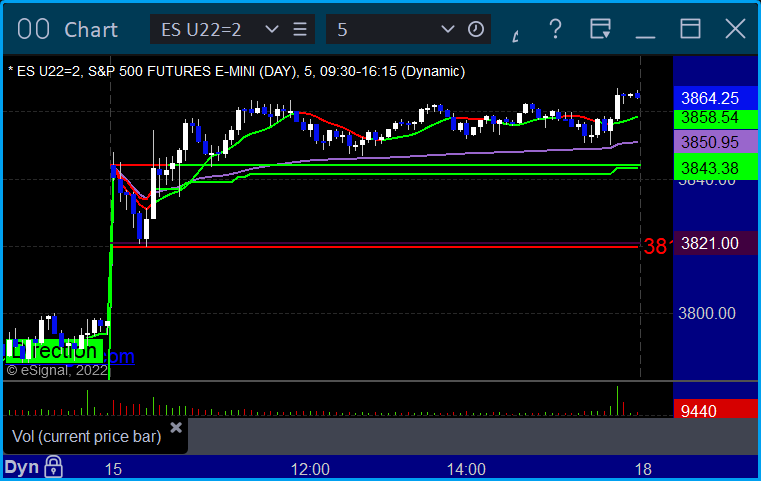Expand the ES U22=2 symbol dropdown arrow
The height and width of the screenshot is (481, 761).
coord(272,29)
